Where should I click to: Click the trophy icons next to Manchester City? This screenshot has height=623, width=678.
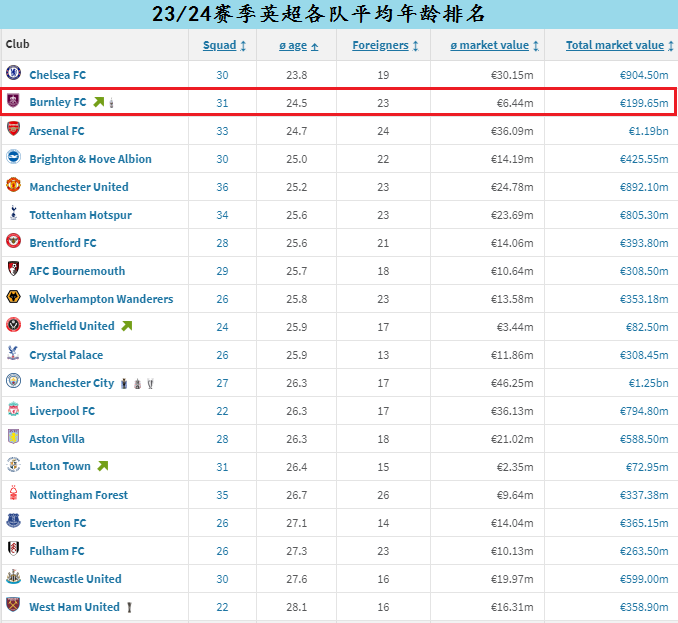click(x=137, y=383)
